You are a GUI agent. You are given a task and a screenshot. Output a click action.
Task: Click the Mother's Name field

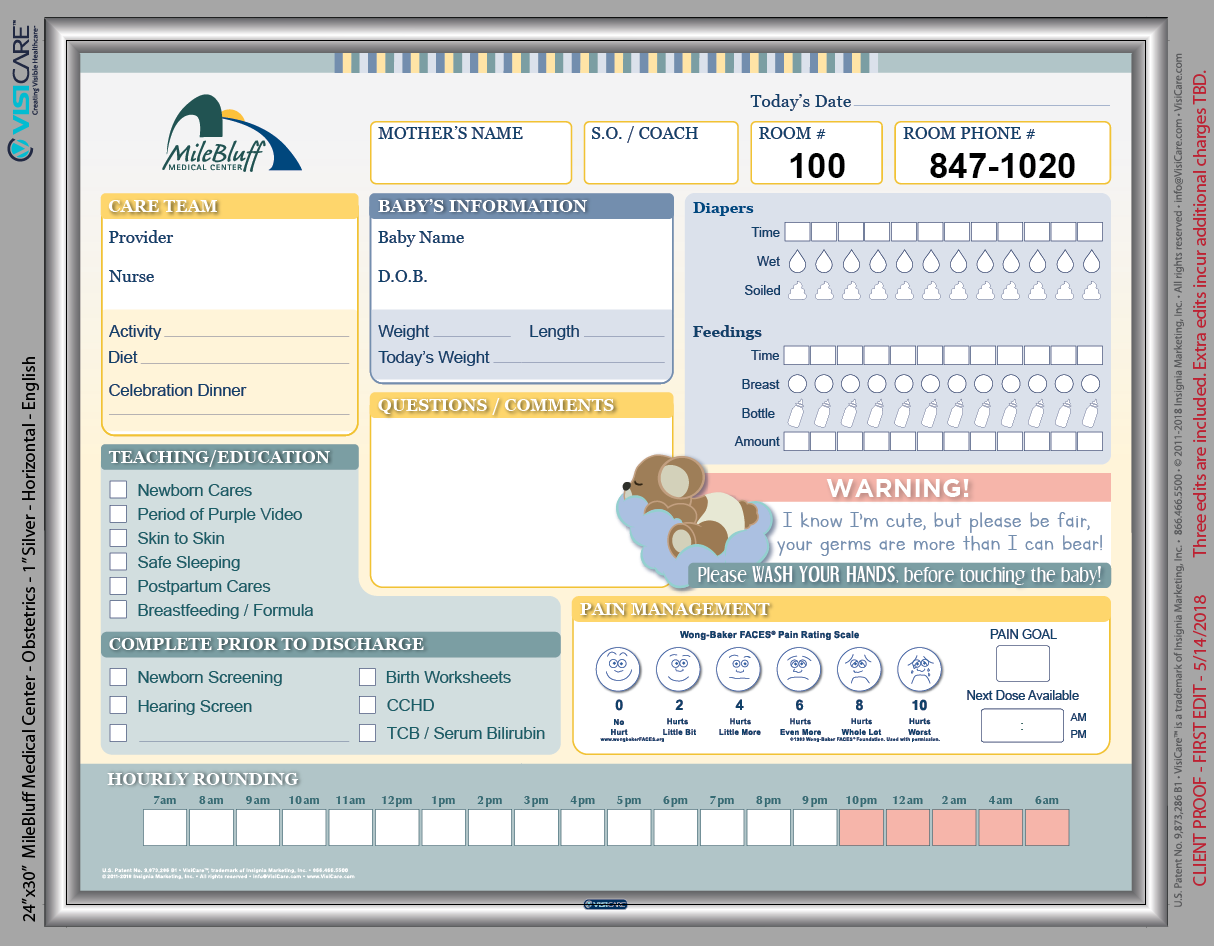click(470, 160)
